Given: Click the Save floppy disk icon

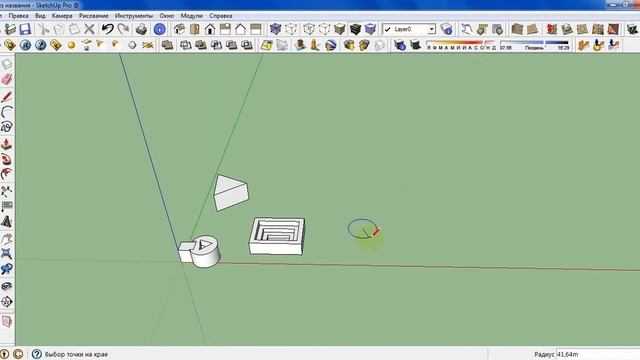Looking at the screenshot, I should click(25, 29).
